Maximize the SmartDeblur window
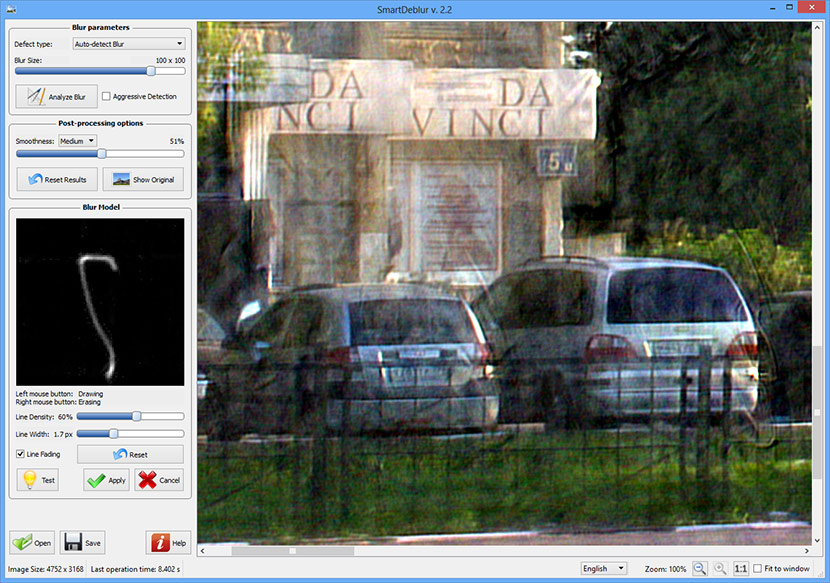The width and height of the screenshot is (830, 583). (789, 8)
